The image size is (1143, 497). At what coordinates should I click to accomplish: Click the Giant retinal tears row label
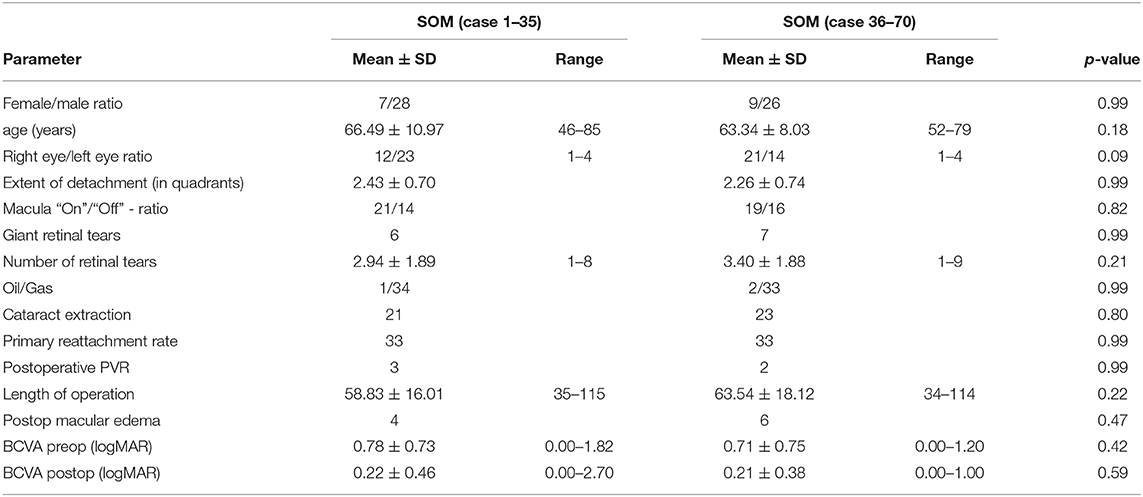pos(55,243)
